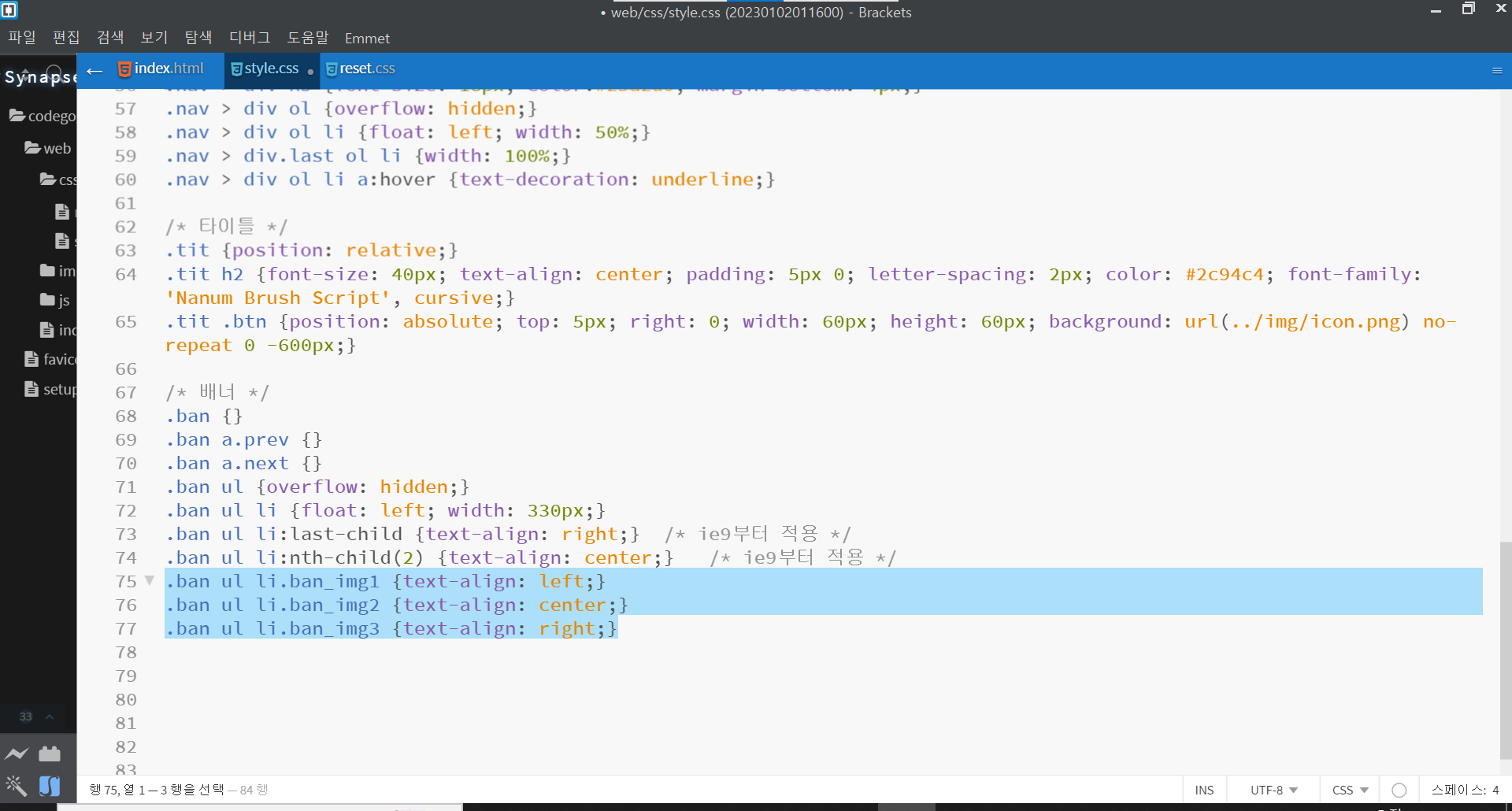Click line number 64 in the gutter
The width and height of the screenshot is (1512, 811).
[x=126, y=274]
